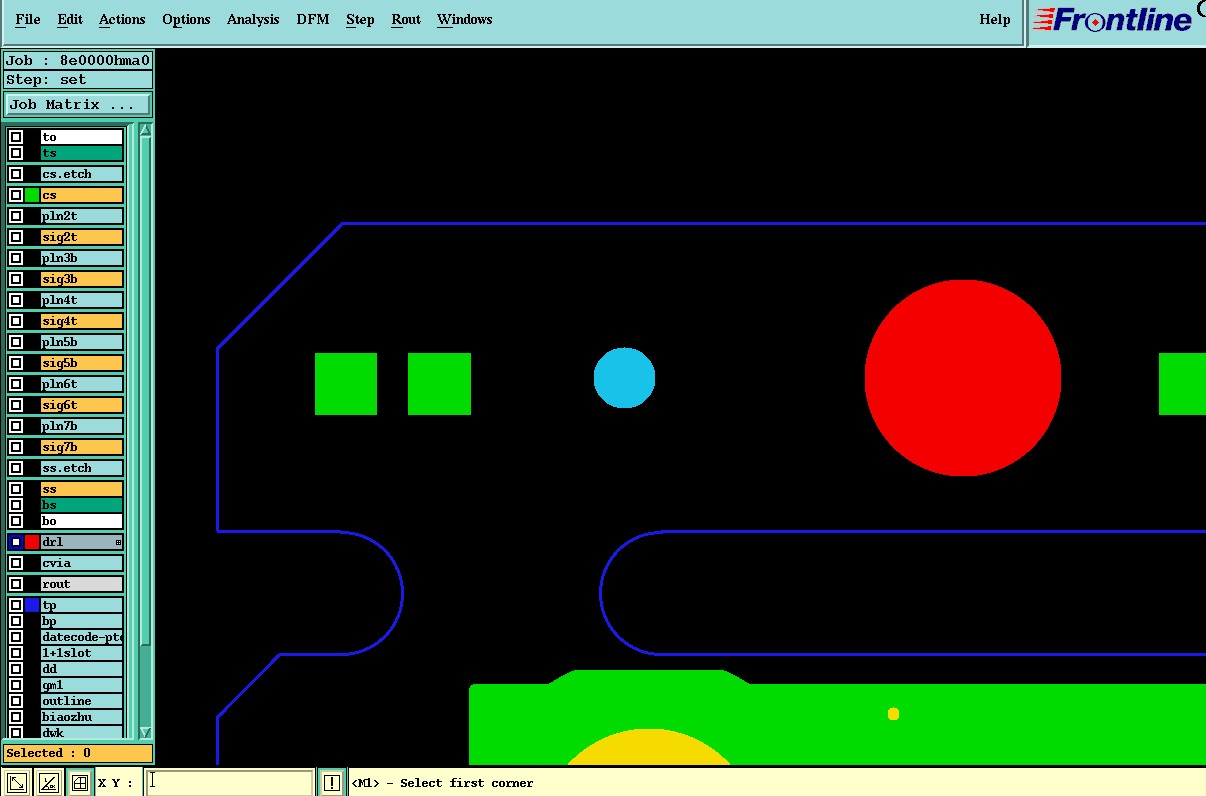Click the large red drill circle on canvas
Image resolution: width=1206 pixels, height=796 pixels.
[962, 378]
